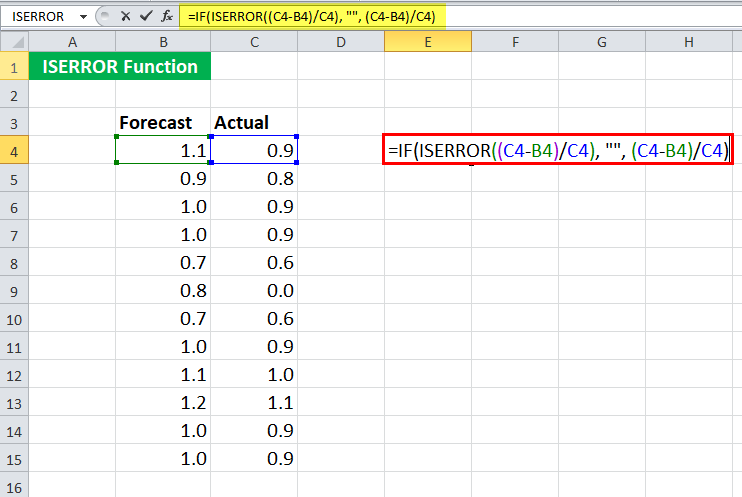Select column B header
Viewport: 742px width, 497px height.
click(163, 42)
